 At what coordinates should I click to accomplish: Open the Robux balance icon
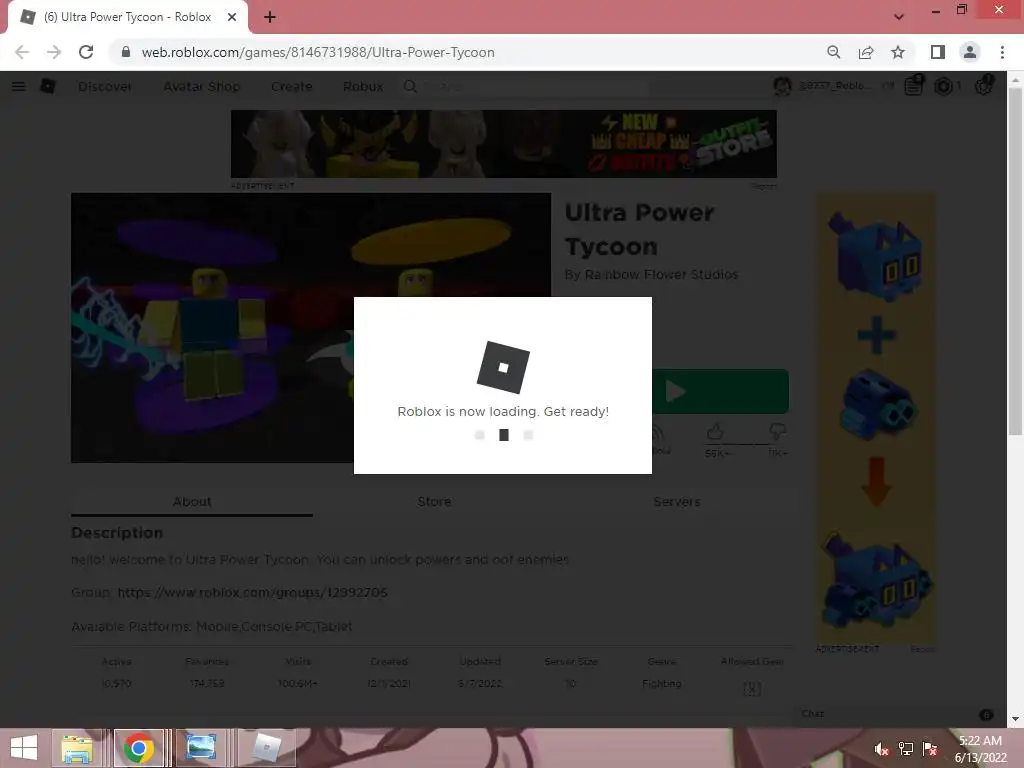click(x=943, y=86)
